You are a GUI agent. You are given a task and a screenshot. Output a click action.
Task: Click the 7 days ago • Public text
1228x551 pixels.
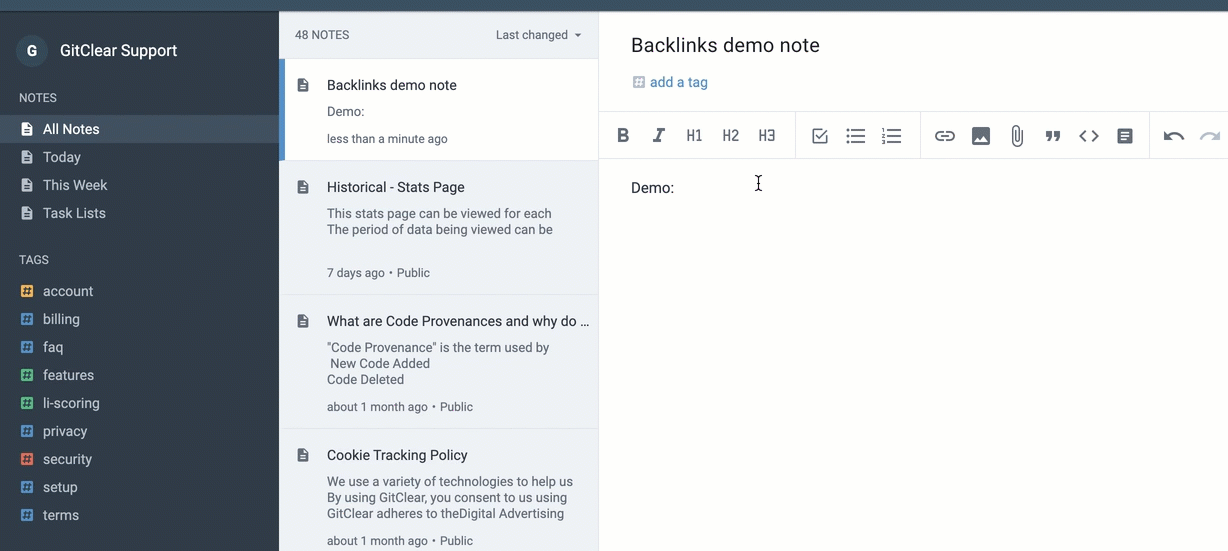pyautogui.click(x=378, y=273)
